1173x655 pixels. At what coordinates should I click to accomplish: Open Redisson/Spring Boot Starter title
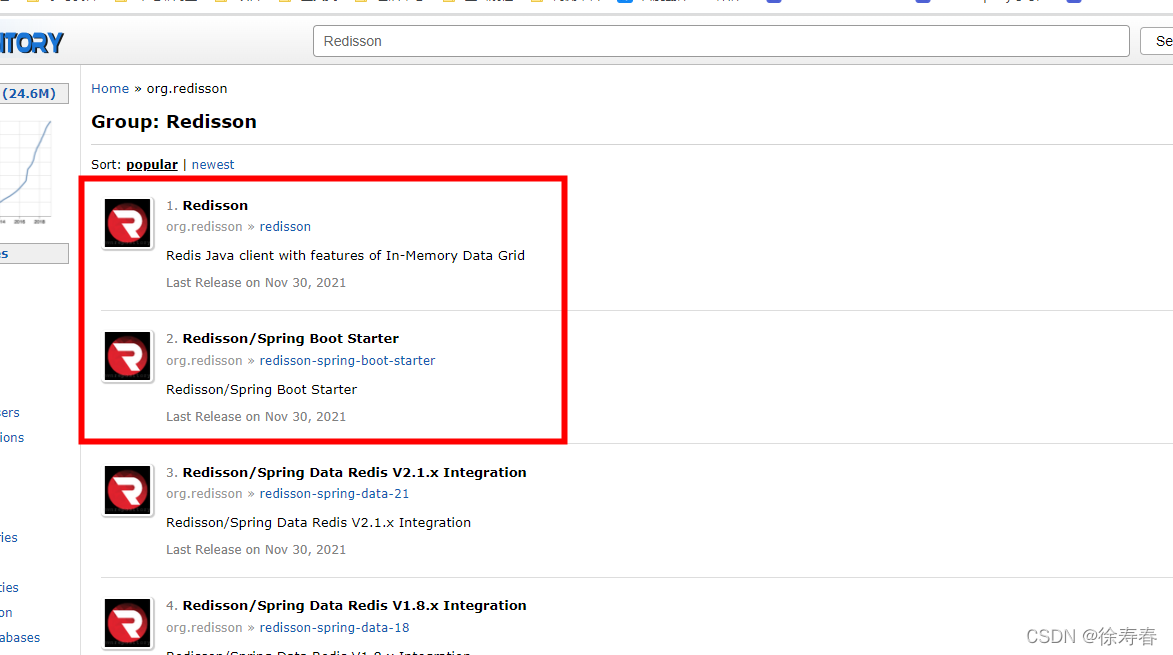pyautogui.click(x=290, y=339)
